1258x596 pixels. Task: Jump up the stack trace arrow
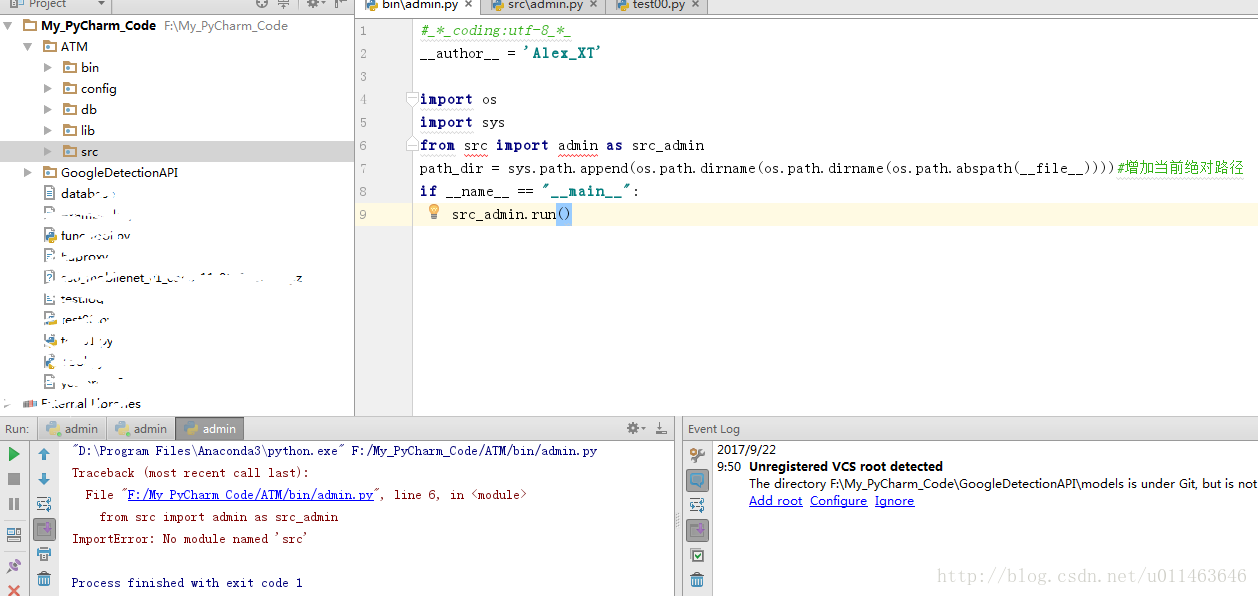44,454
